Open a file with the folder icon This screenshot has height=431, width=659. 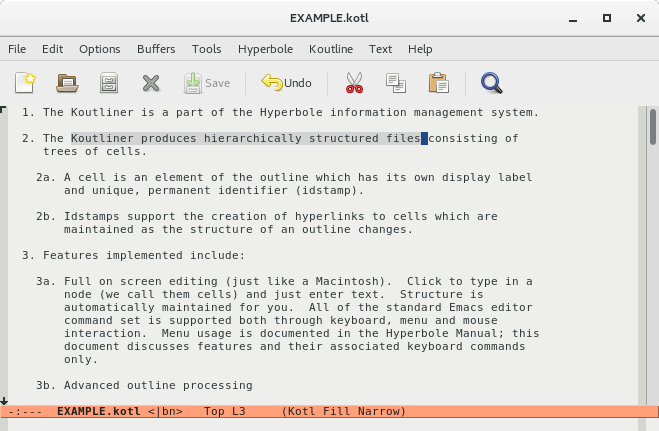point(67,83)
